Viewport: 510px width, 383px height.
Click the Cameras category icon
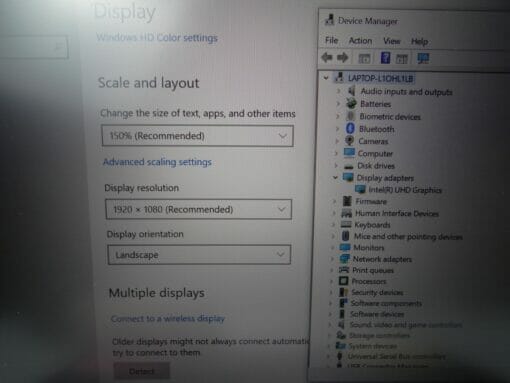click(x=350, y=140)
